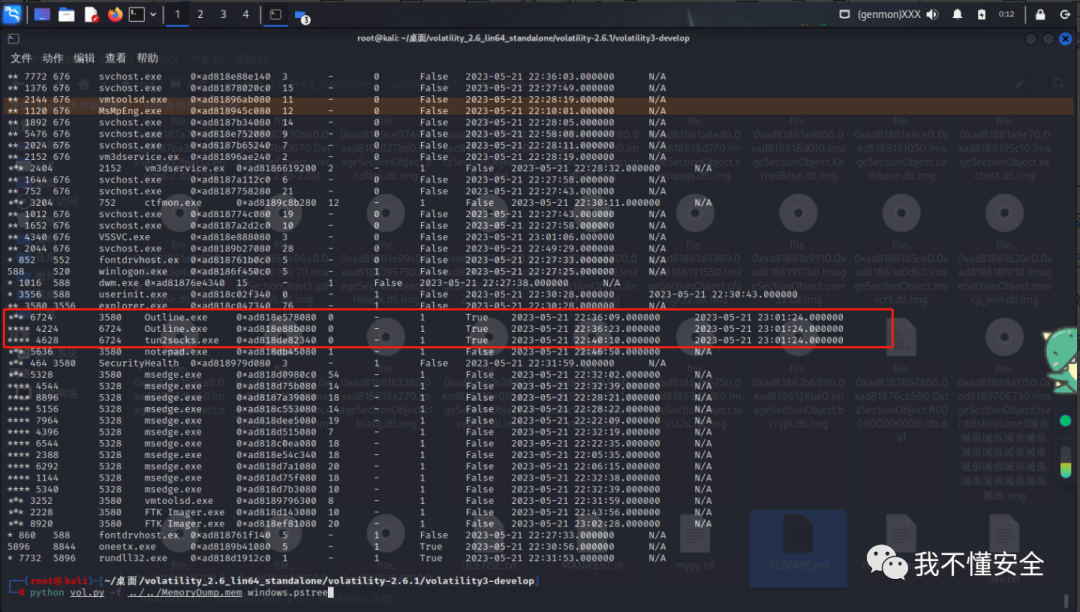Image resolution: width=1080 pixels, height=612 pixels.
Task: Click windows.pstree in the command line
Action: (x=287, y=593)
